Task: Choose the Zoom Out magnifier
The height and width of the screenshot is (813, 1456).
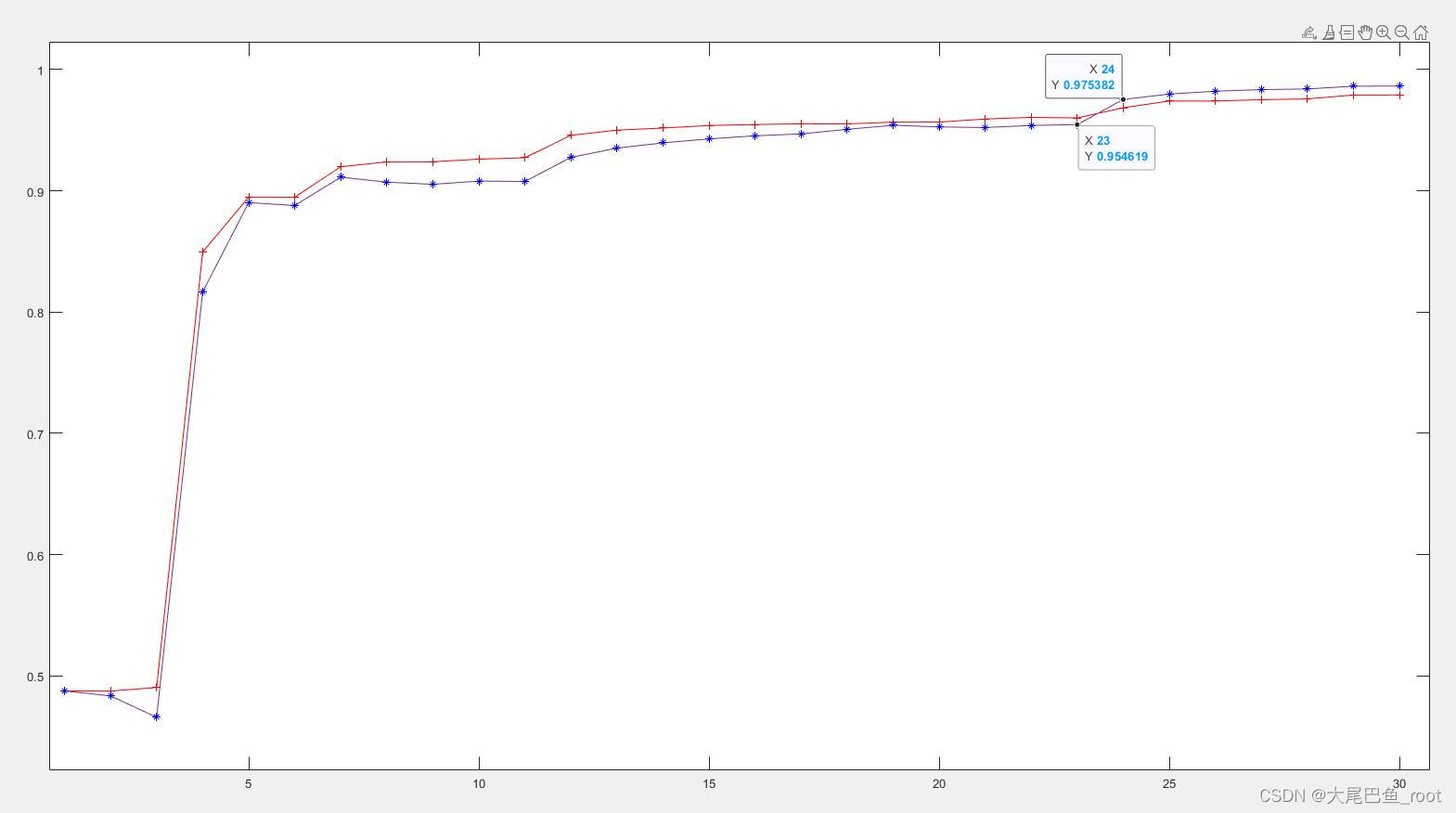Action: click(x=1402, y=32)
